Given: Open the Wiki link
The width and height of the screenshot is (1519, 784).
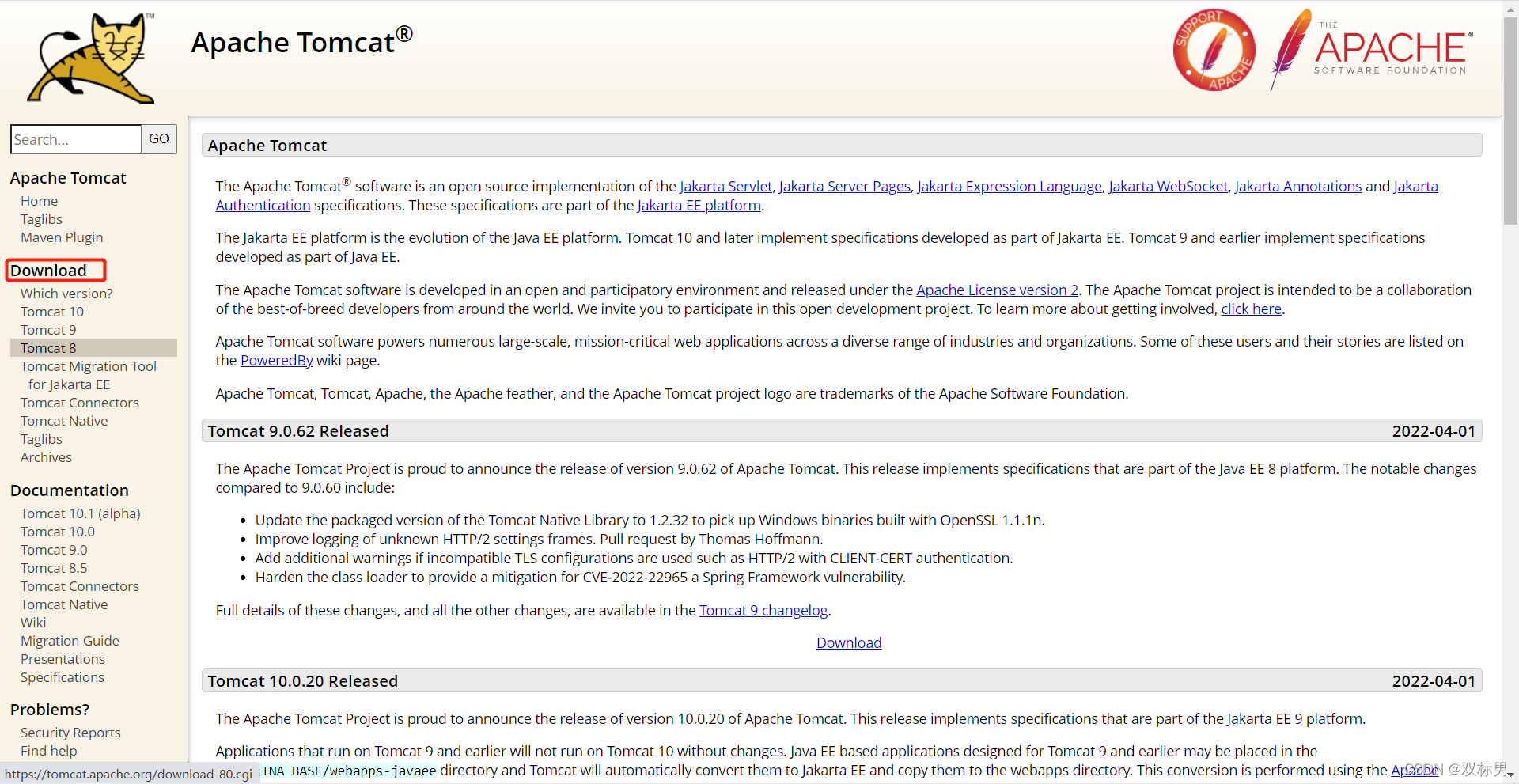Looking at the screenshot, I should tap(33, 623).
